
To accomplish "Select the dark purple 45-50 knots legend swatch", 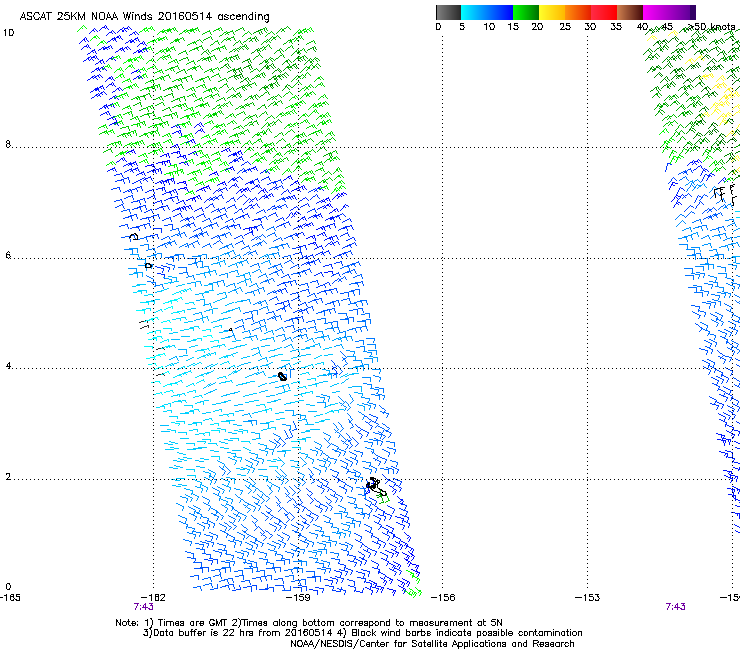I will pos(682,12).
